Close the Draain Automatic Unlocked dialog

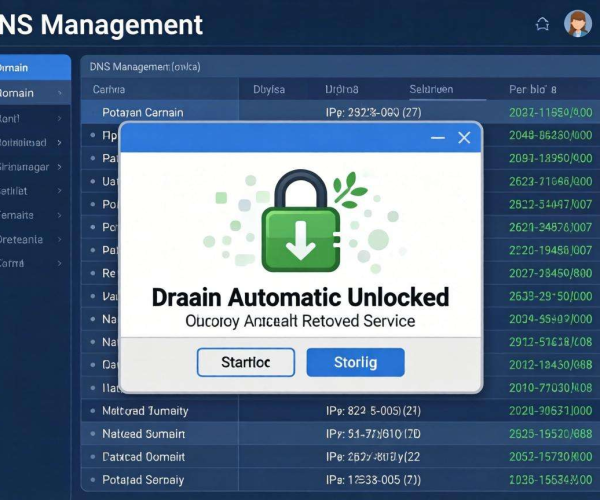point(464,138)
